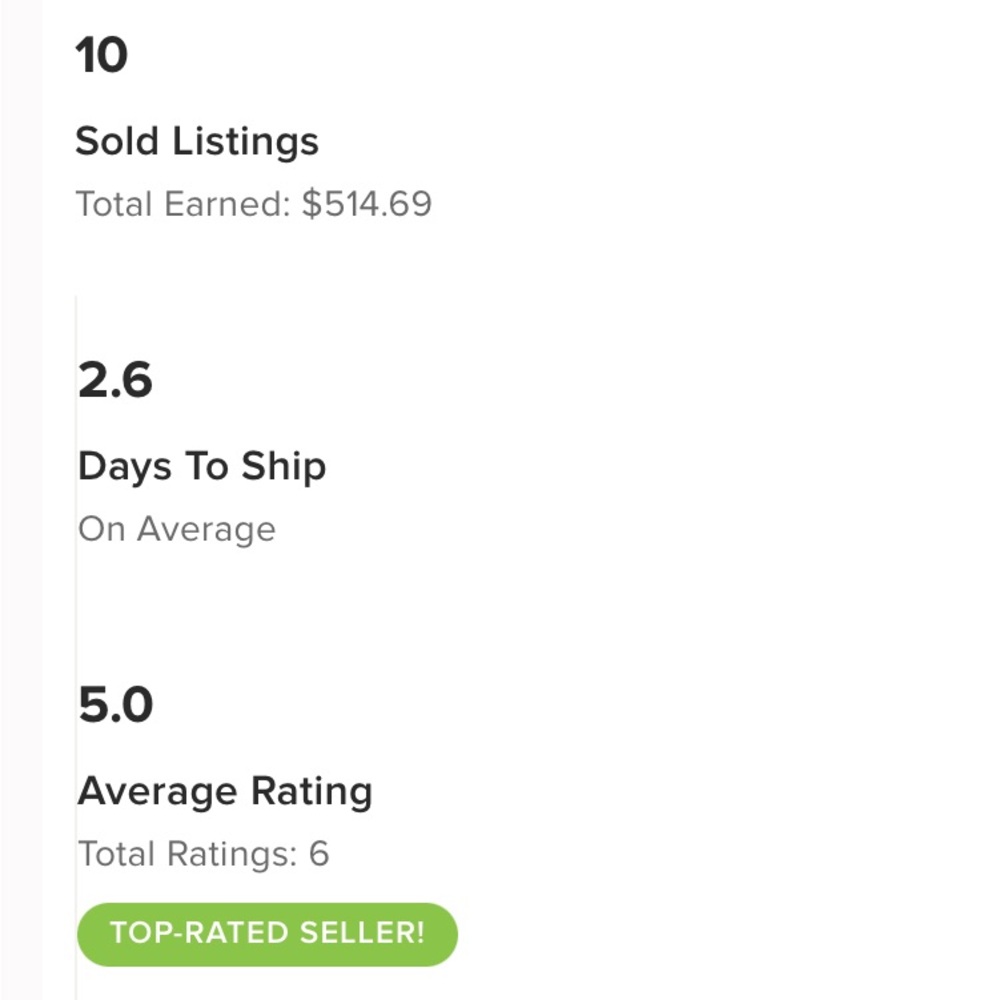Click the word Average in Average Rating
The width and height of the screenshot is (1000, 1000).
(158, 791)
